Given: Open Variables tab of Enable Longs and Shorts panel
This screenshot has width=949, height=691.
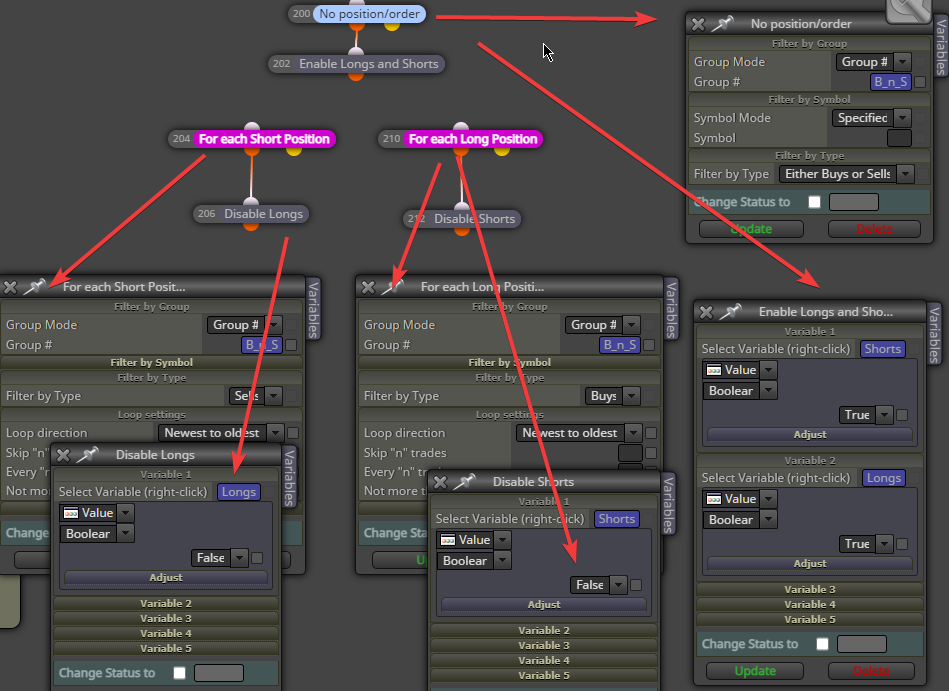Looking at the screenshot, I should coord(934,335).
